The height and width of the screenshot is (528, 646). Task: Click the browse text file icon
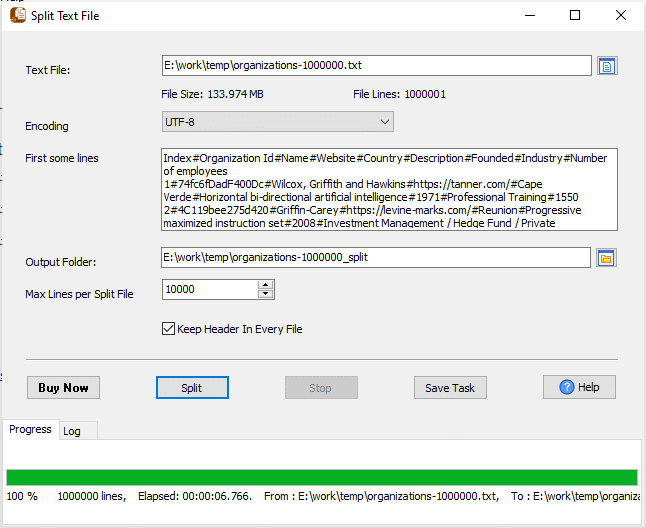pos(607,66)
